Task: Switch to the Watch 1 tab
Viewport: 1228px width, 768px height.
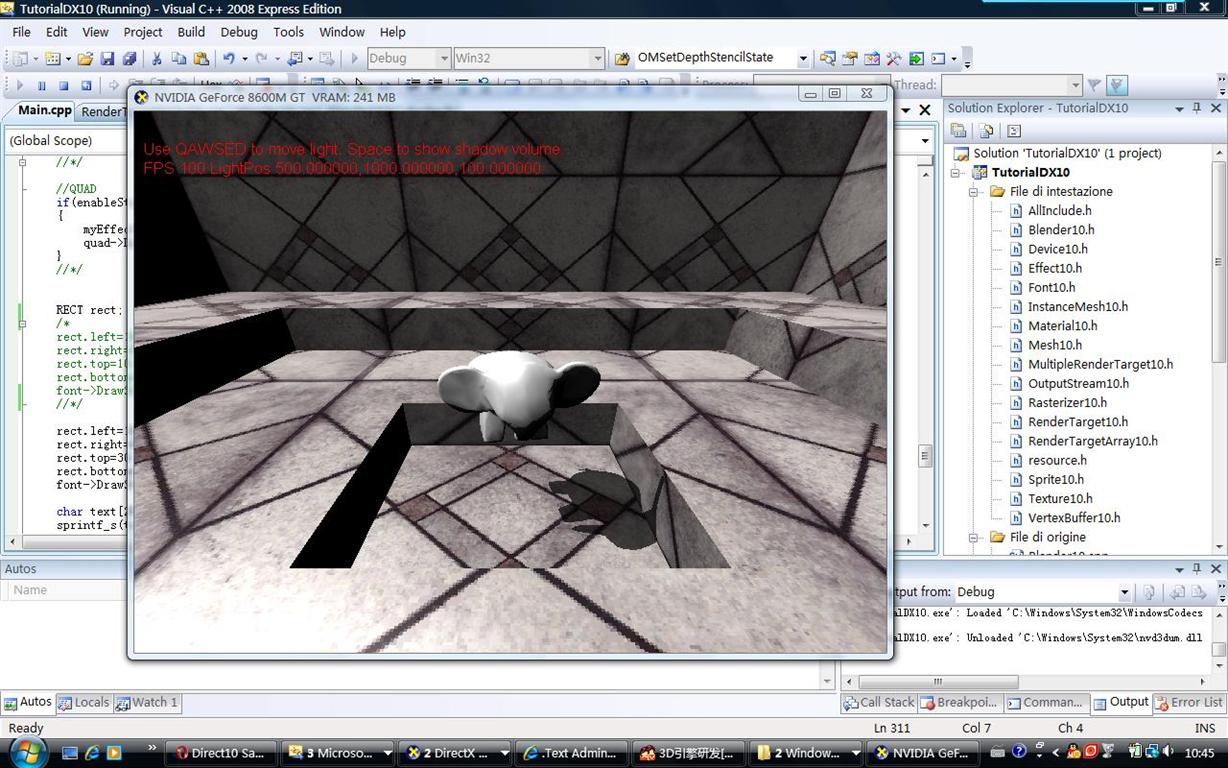Action: (147, 702)
